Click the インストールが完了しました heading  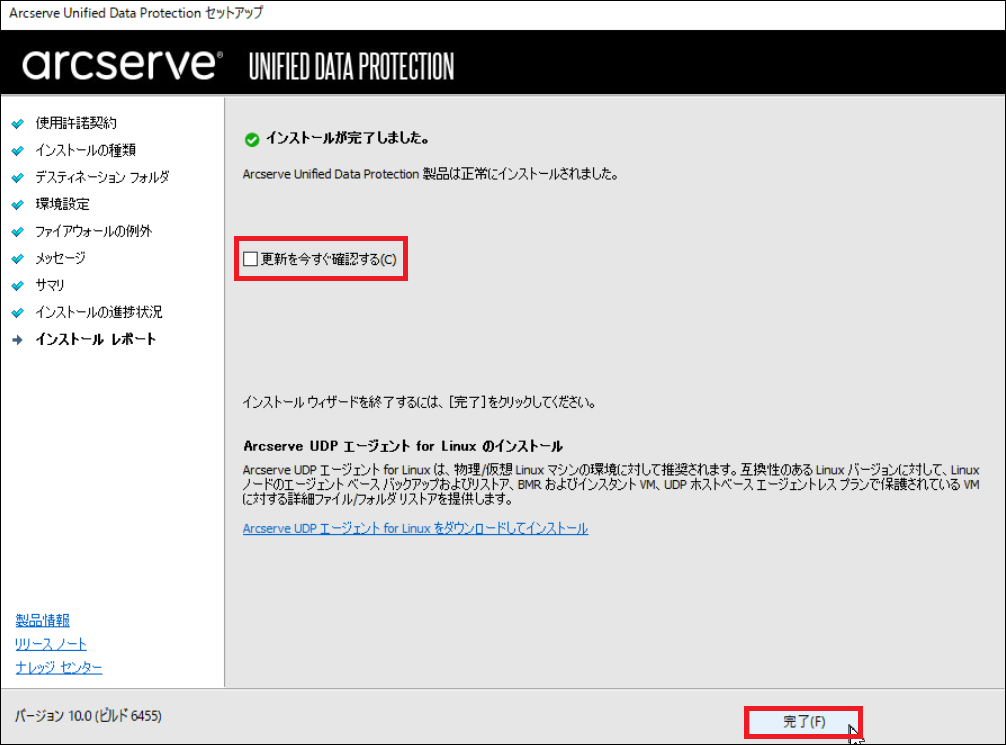[347, 138]
